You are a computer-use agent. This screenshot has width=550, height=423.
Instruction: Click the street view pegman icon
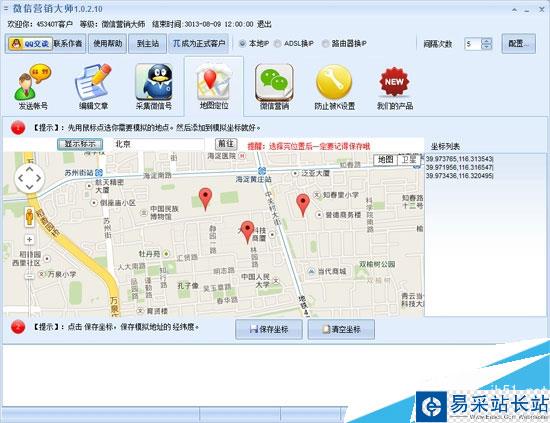pos(29,216)
